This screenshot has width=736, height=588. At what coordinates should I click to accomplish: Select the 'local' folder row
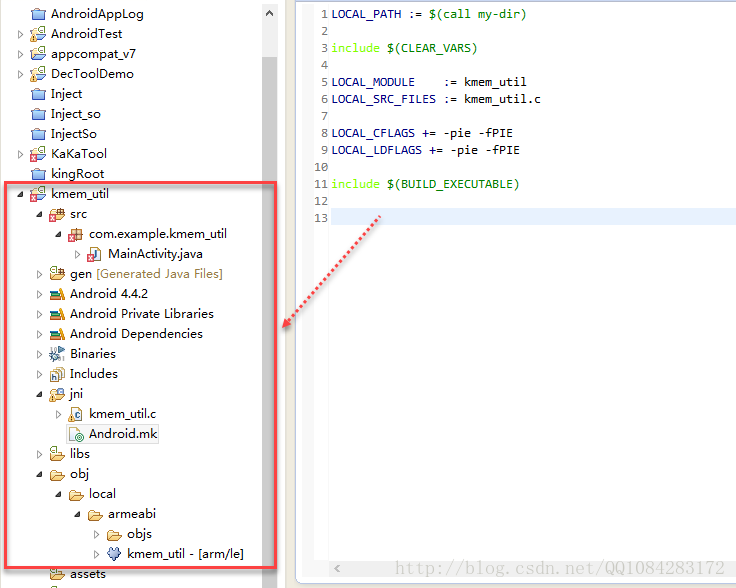click(102, 494)
